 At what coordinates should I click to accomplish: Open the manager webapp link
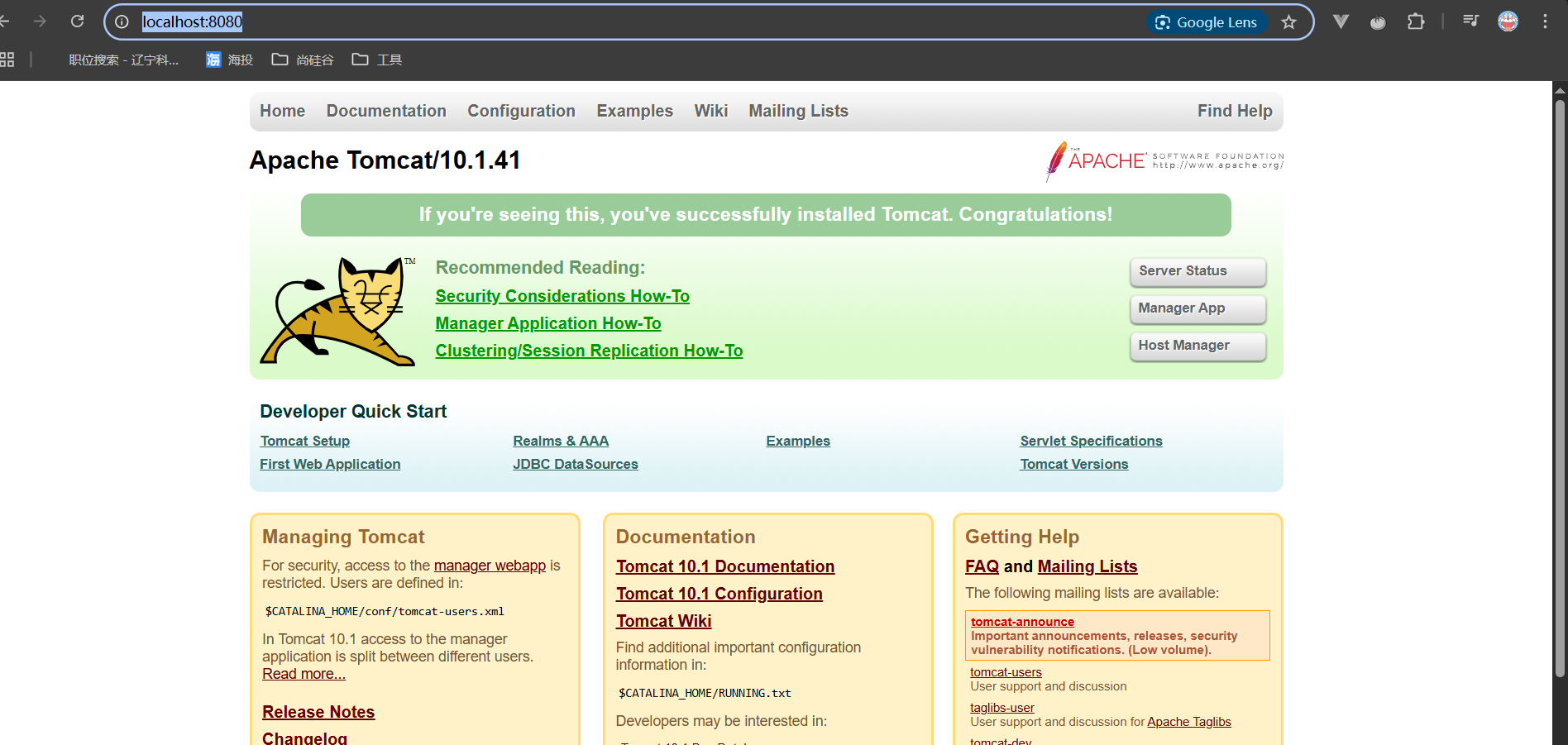[x=490, y=566]
